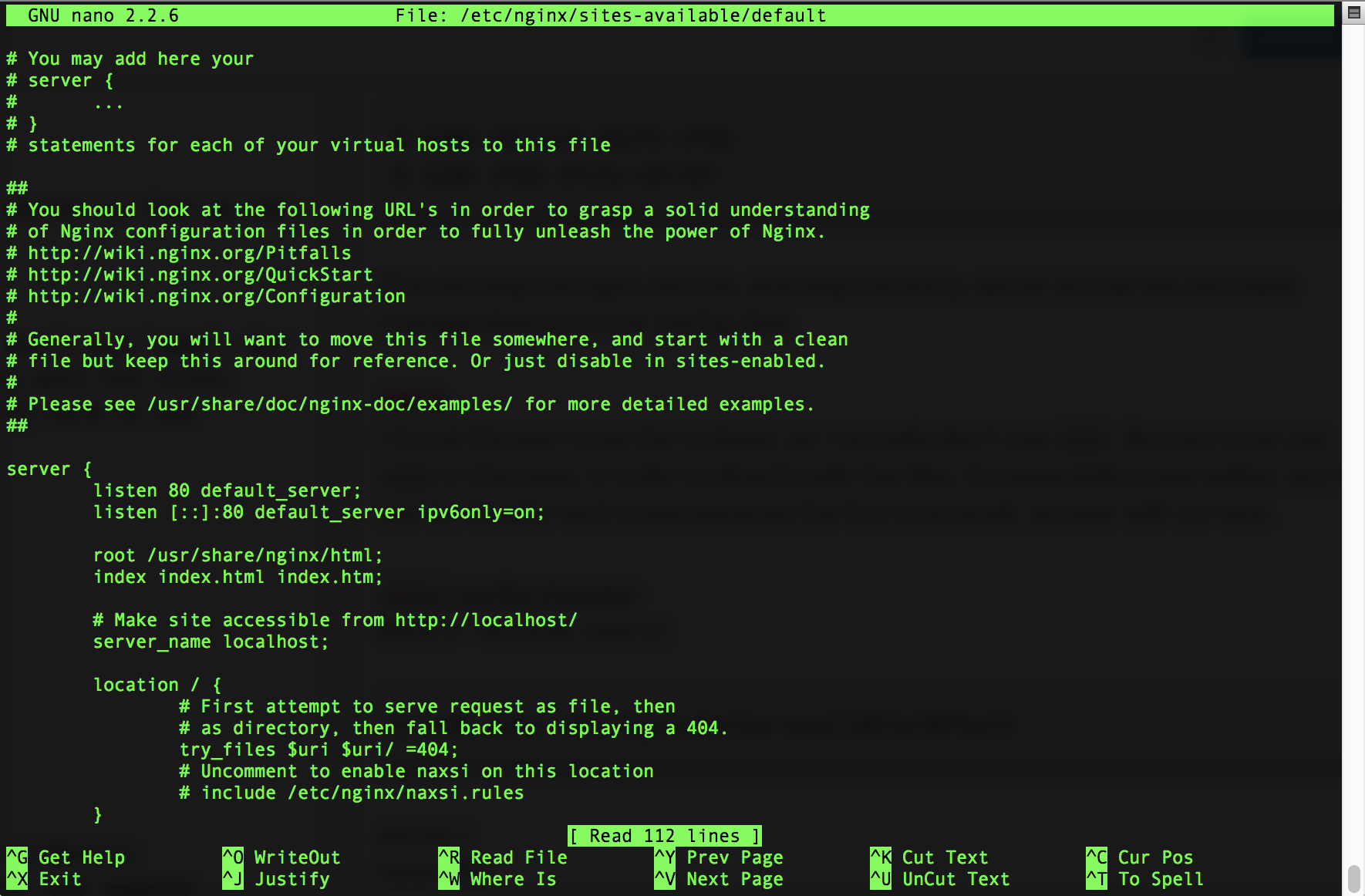
Task: Click the wiki.nginx.org/Pitfalls URL
Action: (x=189, y=253)
